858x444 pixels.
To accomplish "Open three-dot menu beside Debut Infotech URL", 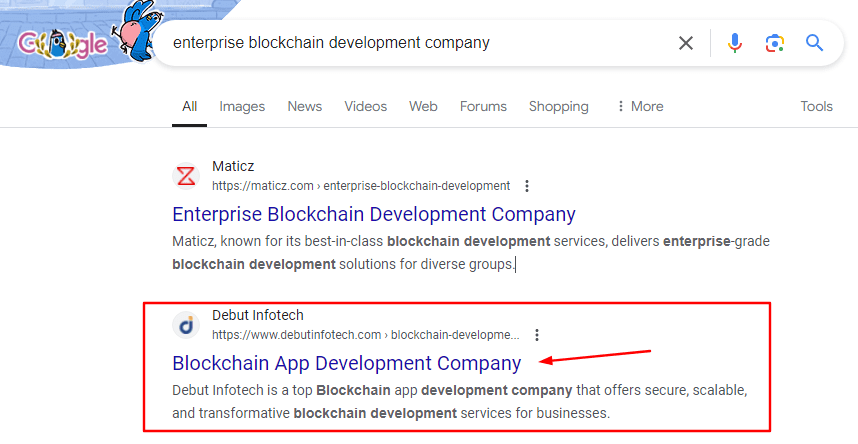I will pyautogui.click(x=537, y=335).
